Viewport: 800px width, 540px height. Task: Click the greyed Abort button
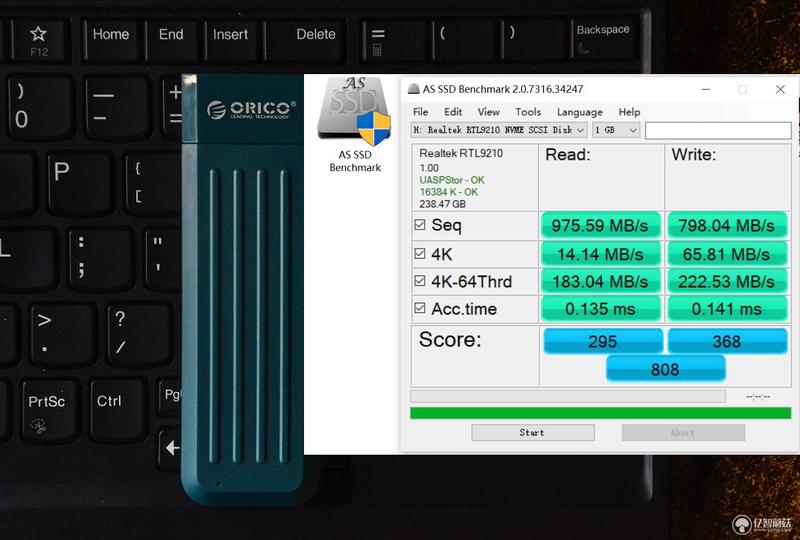683,432
